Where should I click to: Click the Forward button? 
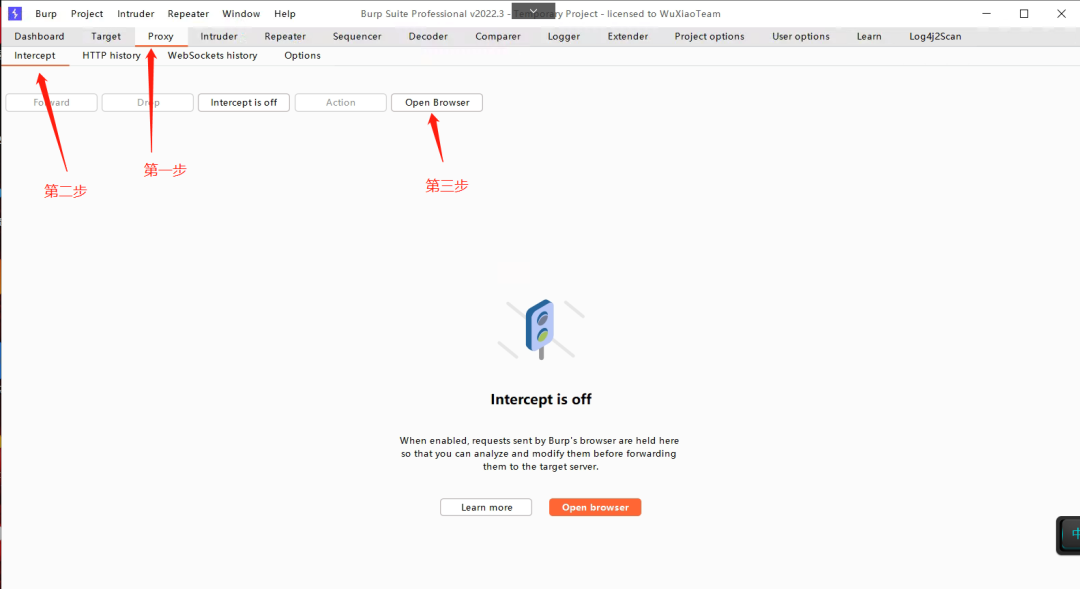(52, 103)
